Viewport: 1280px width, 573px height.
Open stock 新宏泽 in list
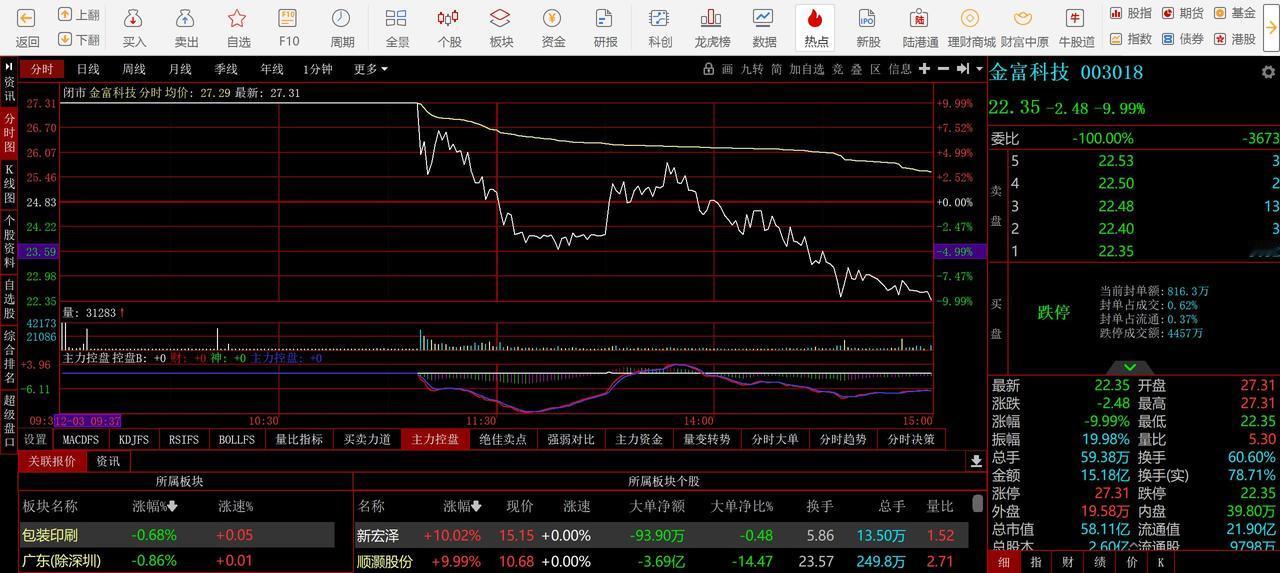(x=378, y=536)
